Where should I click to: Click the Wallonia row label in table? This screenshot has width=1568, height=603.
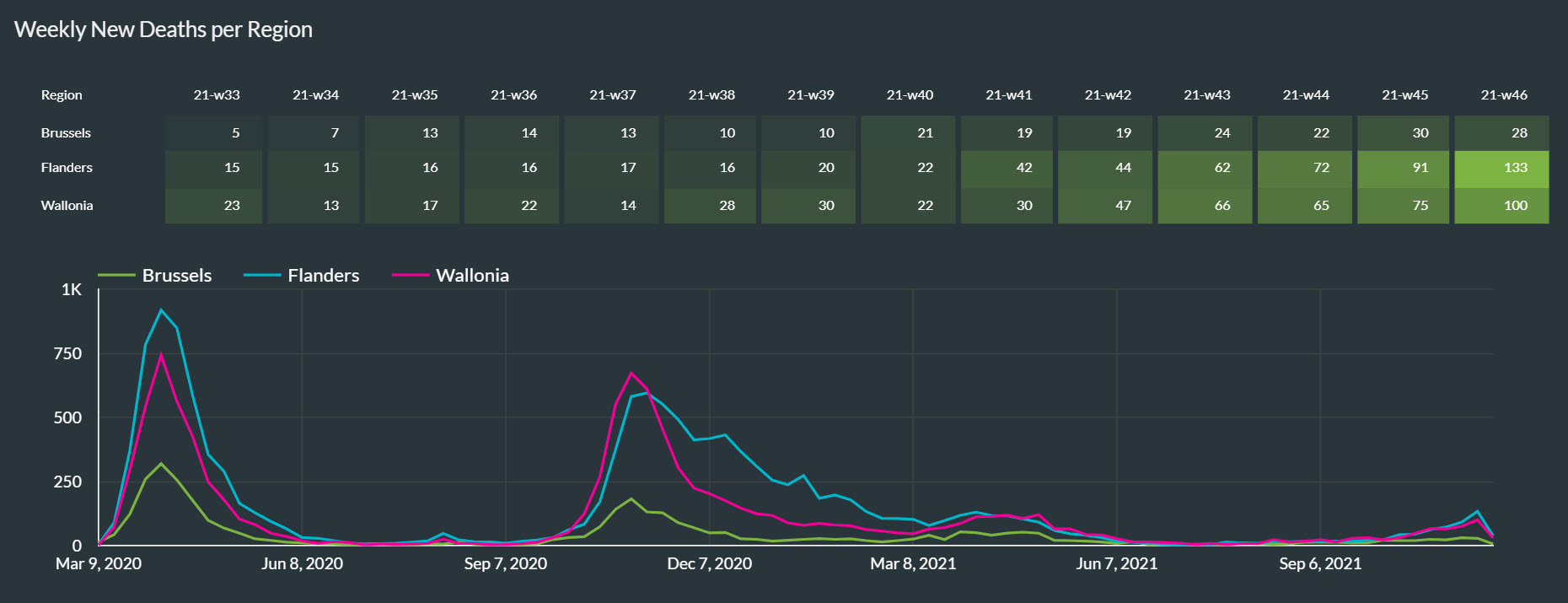67,206
